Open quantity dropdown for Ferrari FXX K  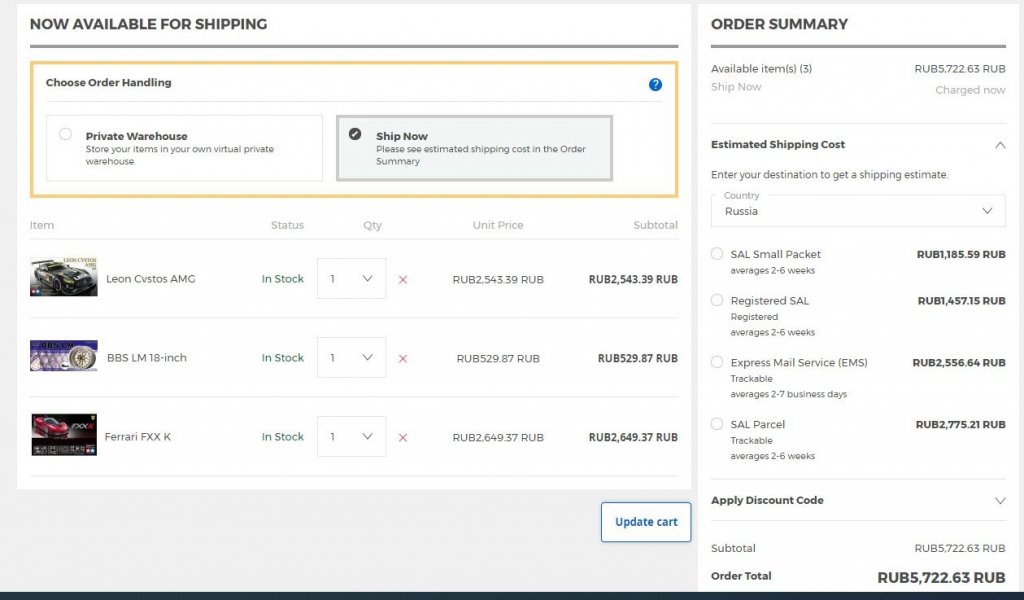[x=351, y=437]
